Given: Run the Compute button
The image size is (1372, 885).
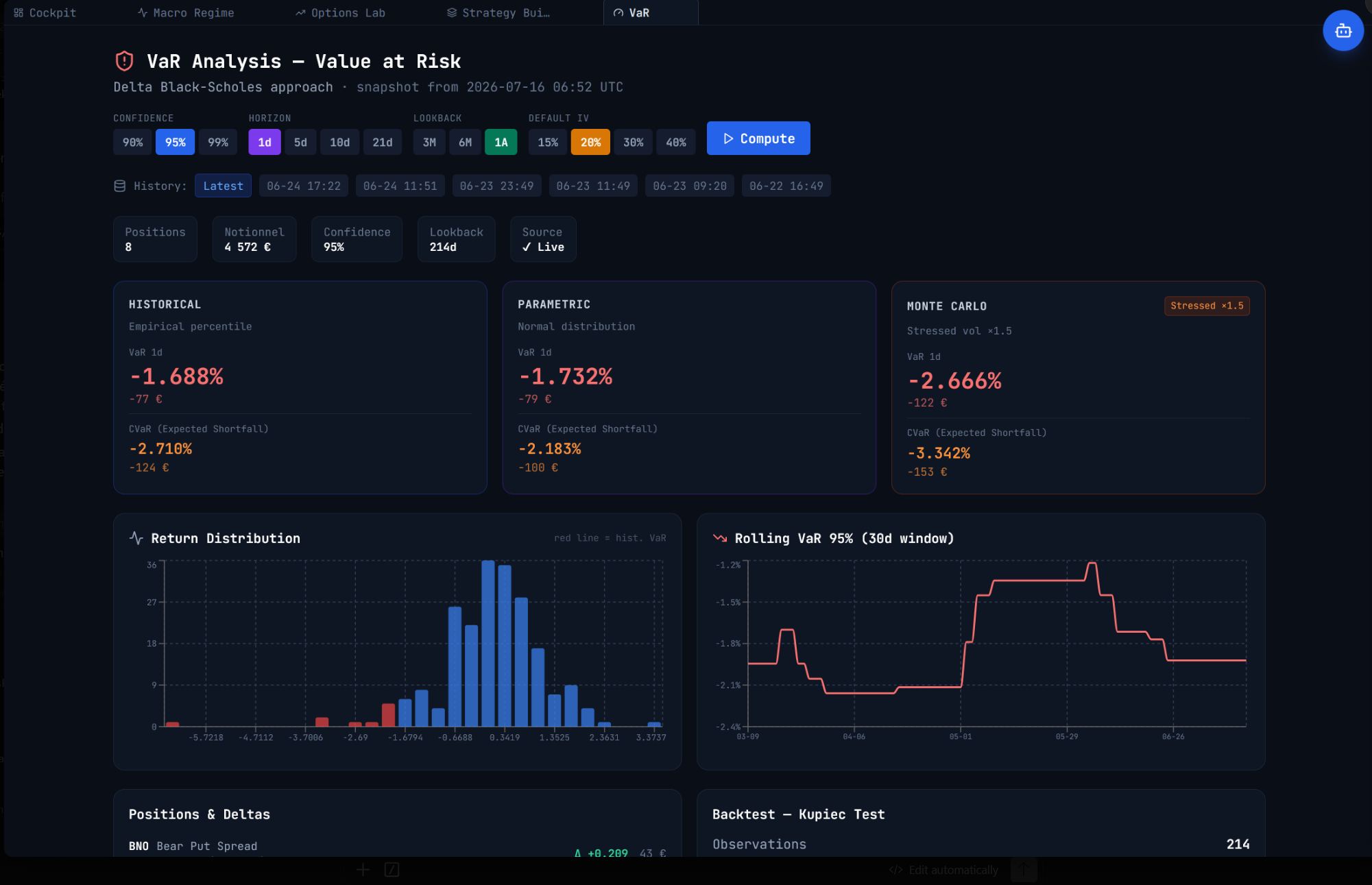Looking at the screenshot, I should click(x=758, y=138).
